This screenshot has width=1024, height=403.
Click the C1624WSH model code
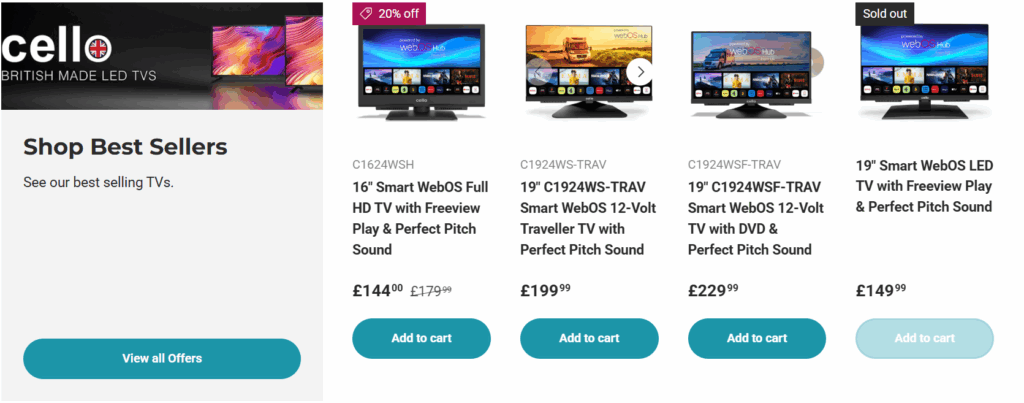pyautogui.click(x=383, y=164)
